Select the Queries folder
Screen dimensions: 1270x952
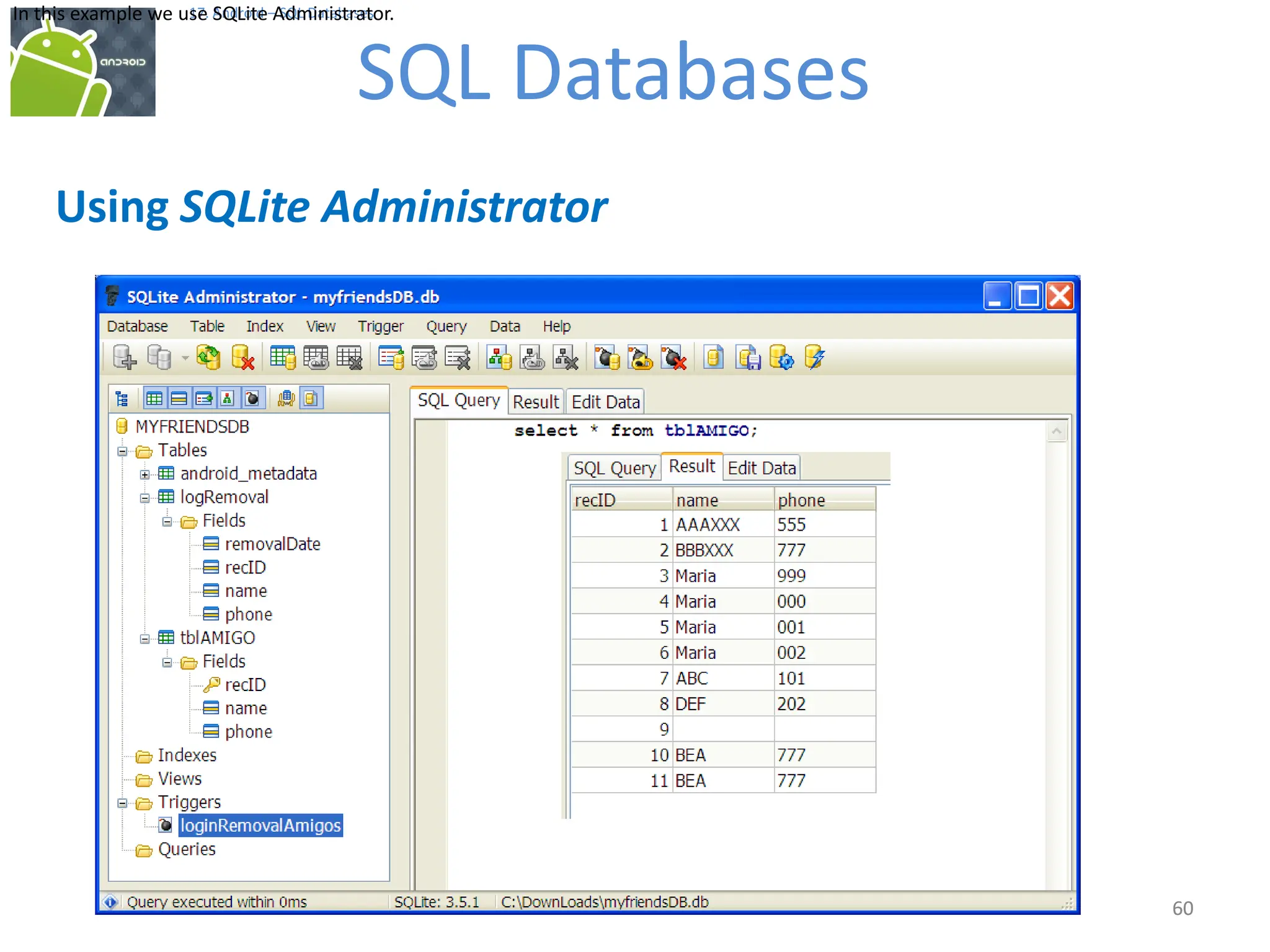pos(187,848)
